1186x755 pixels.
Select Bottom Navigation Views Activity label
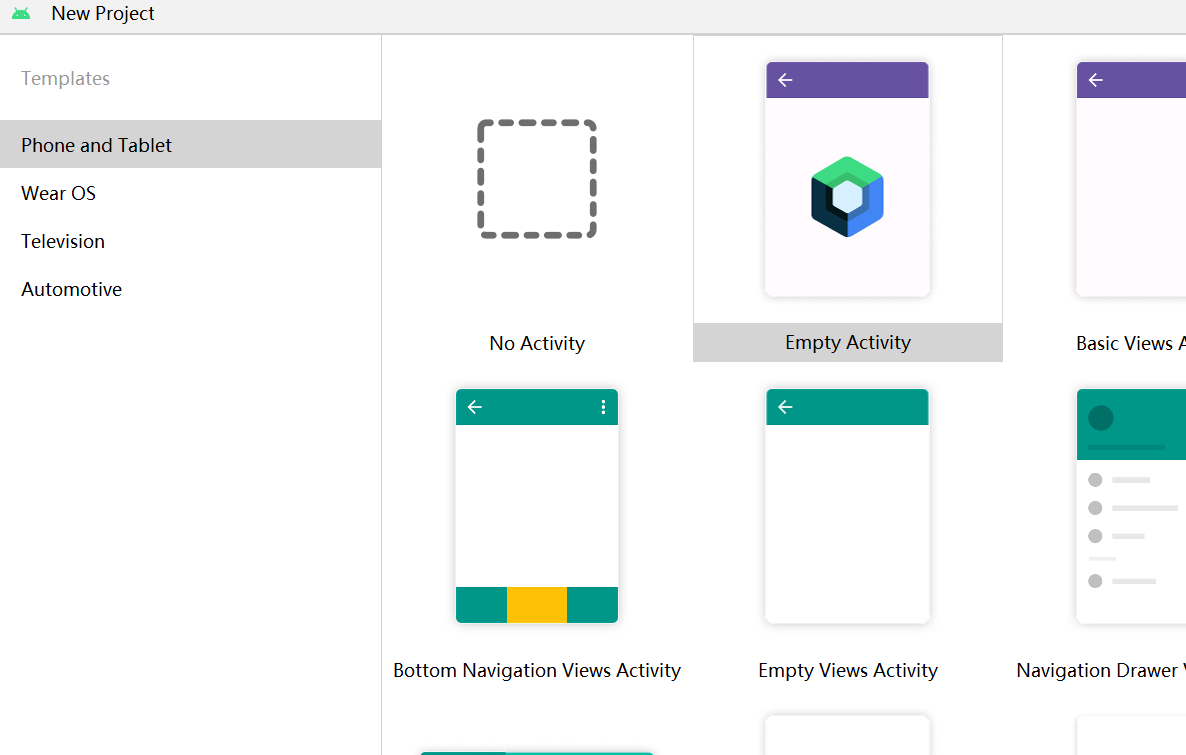[x=537, y=670]
